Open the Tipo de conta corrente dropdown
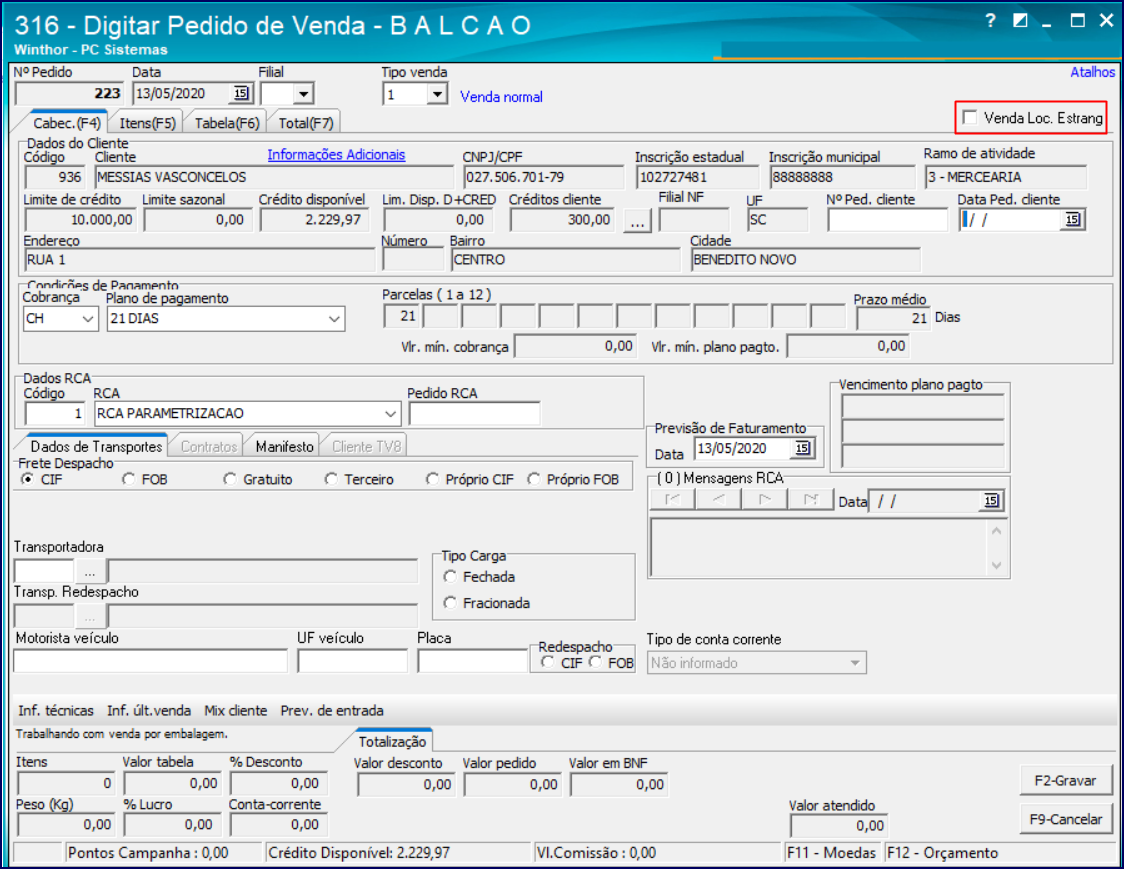Screen dimensions: 1124x869 tap(854, 663)
